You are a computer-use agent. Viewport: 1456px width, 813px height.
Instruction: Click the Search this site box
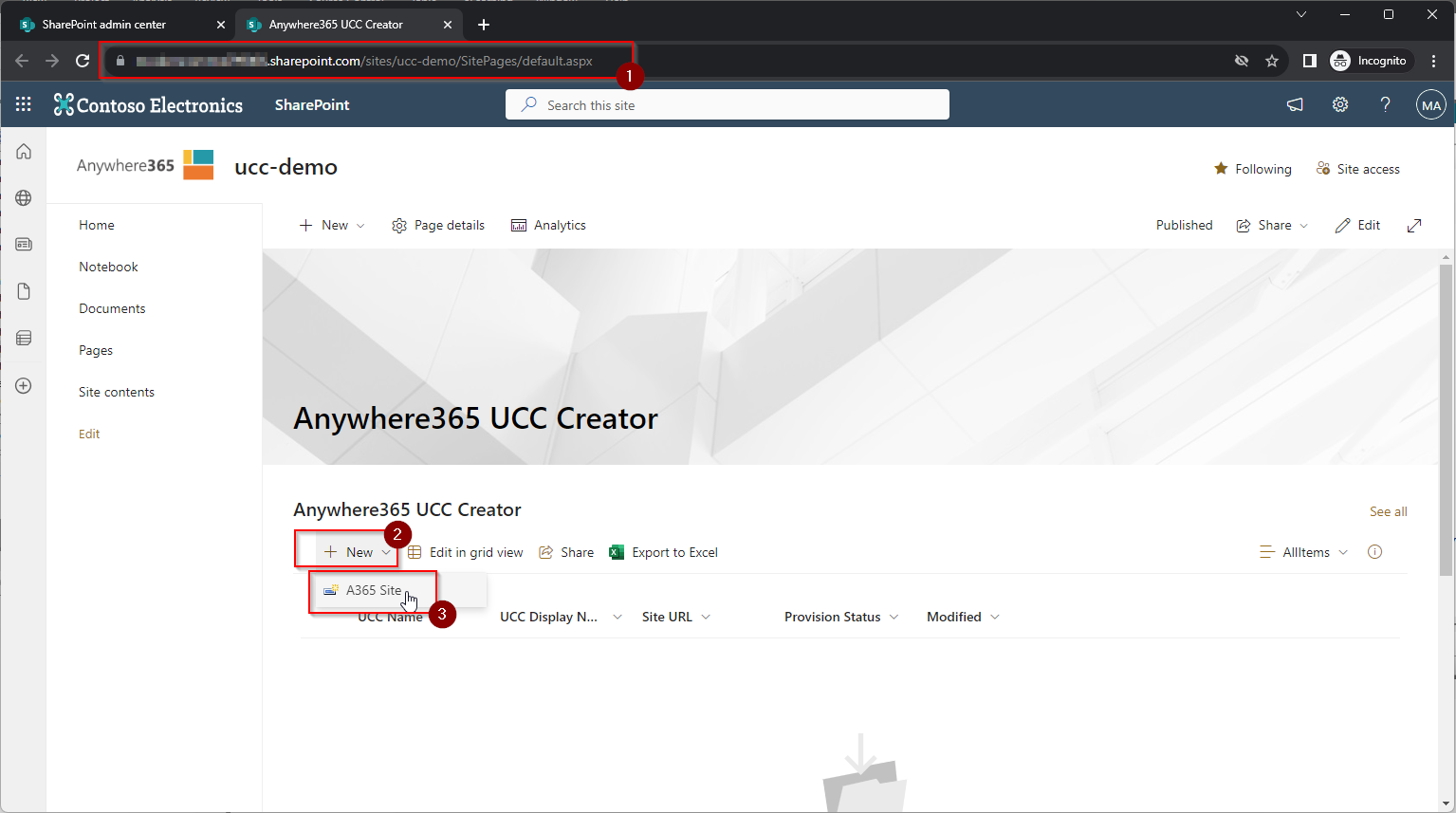pos(727,105)
